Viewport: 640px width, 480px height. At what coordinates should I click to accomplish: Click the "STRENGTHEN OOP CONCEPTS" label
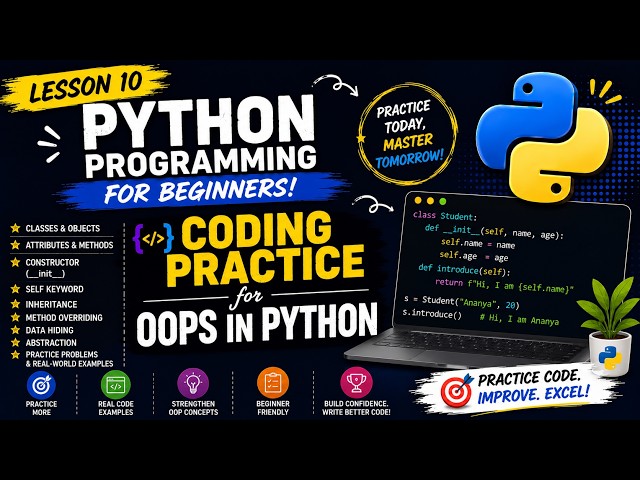point(193,408)
